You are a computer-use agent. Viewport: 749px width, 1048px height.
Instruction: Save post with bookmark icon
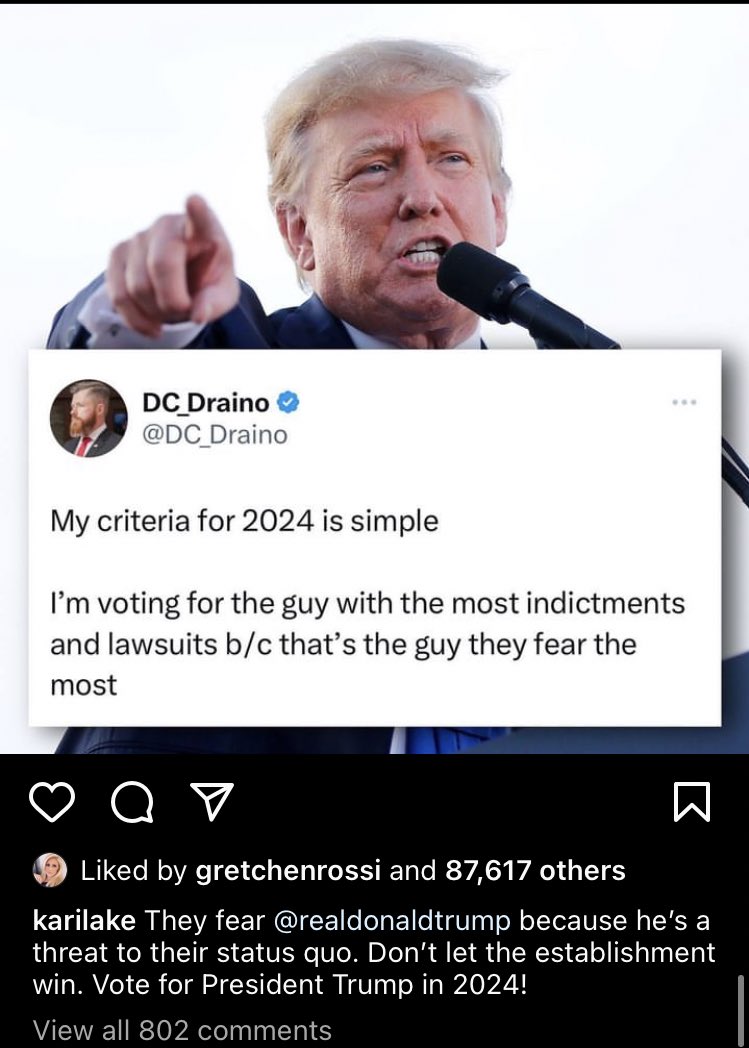point(692,801)
